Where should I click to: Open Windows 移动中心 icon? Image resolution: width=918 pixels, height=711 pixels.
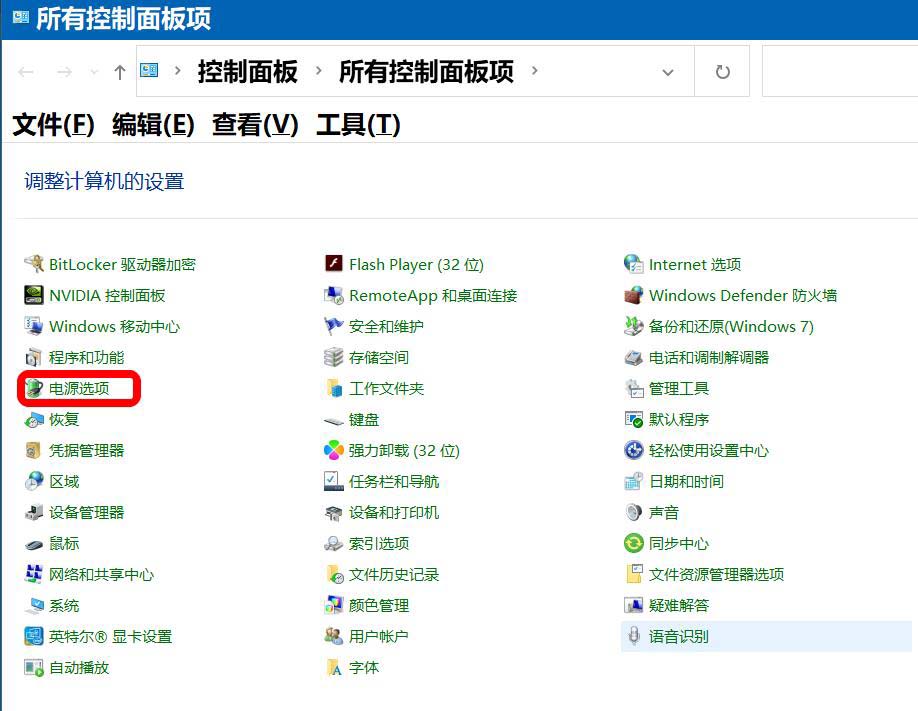(34, 326)
